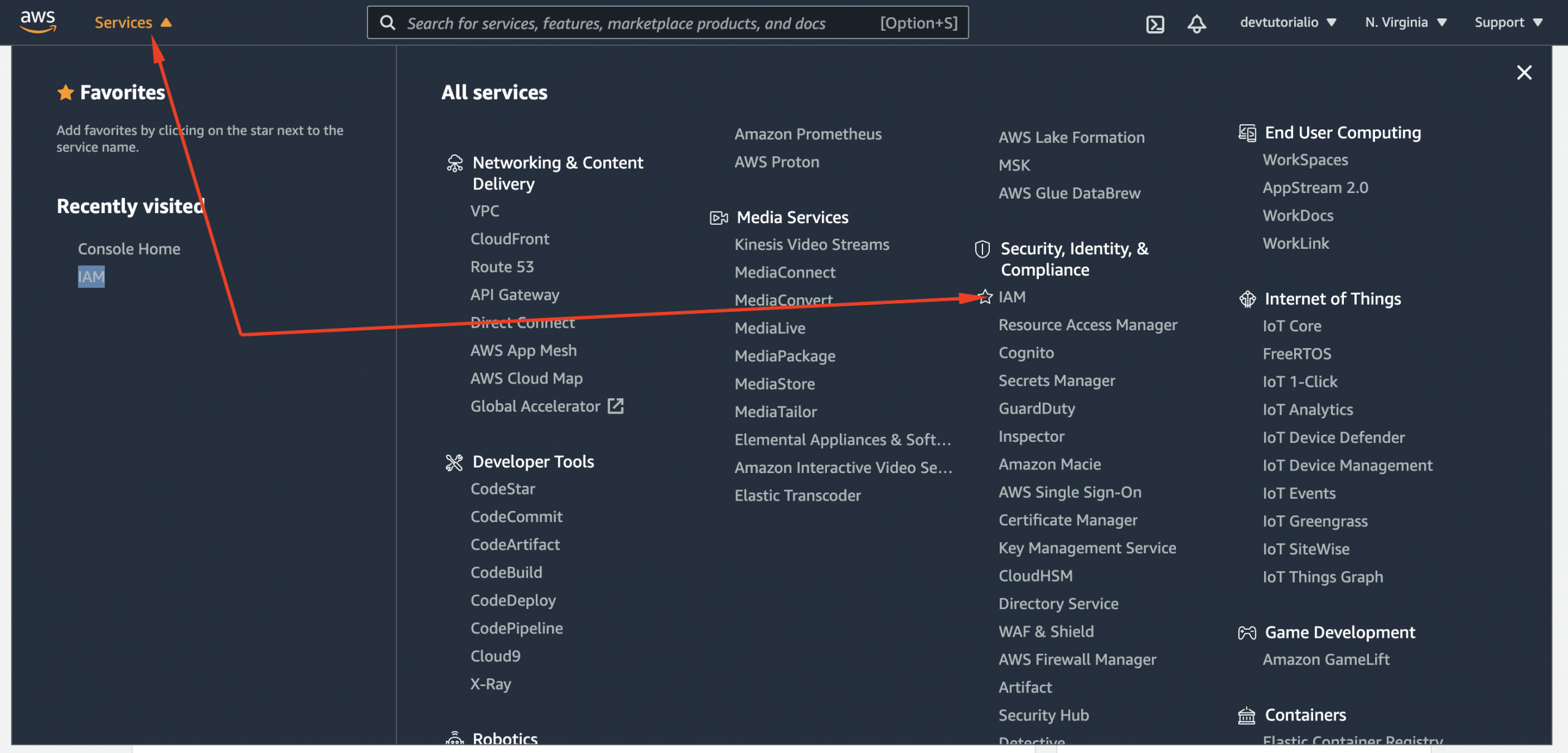Open Elastic Transcoder
1568x753 pixels.
pyautogui.click(x=797, y=496)
